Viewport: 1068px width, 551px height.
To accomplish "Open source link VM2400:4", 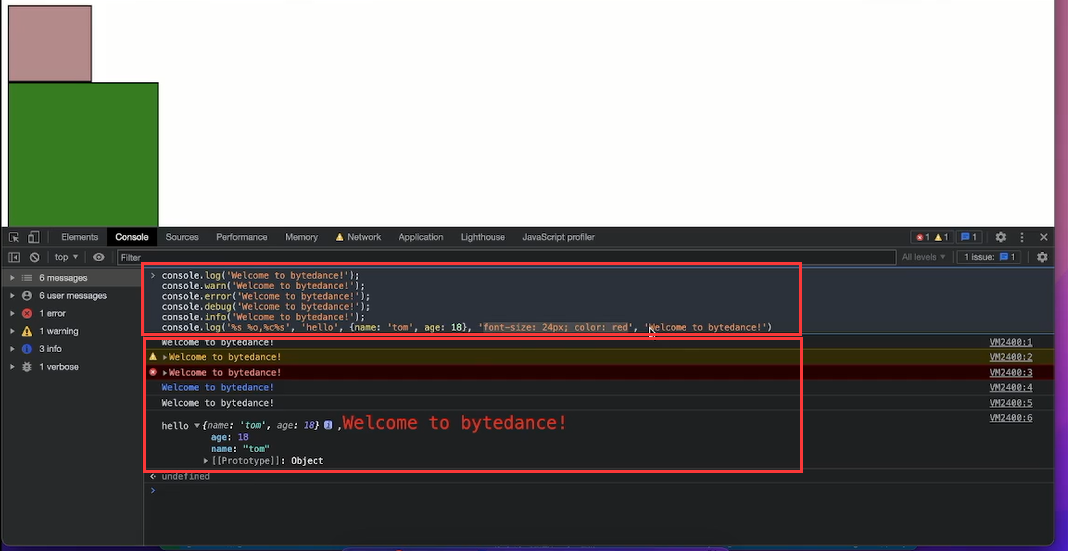I will [x=1011, y=388].
